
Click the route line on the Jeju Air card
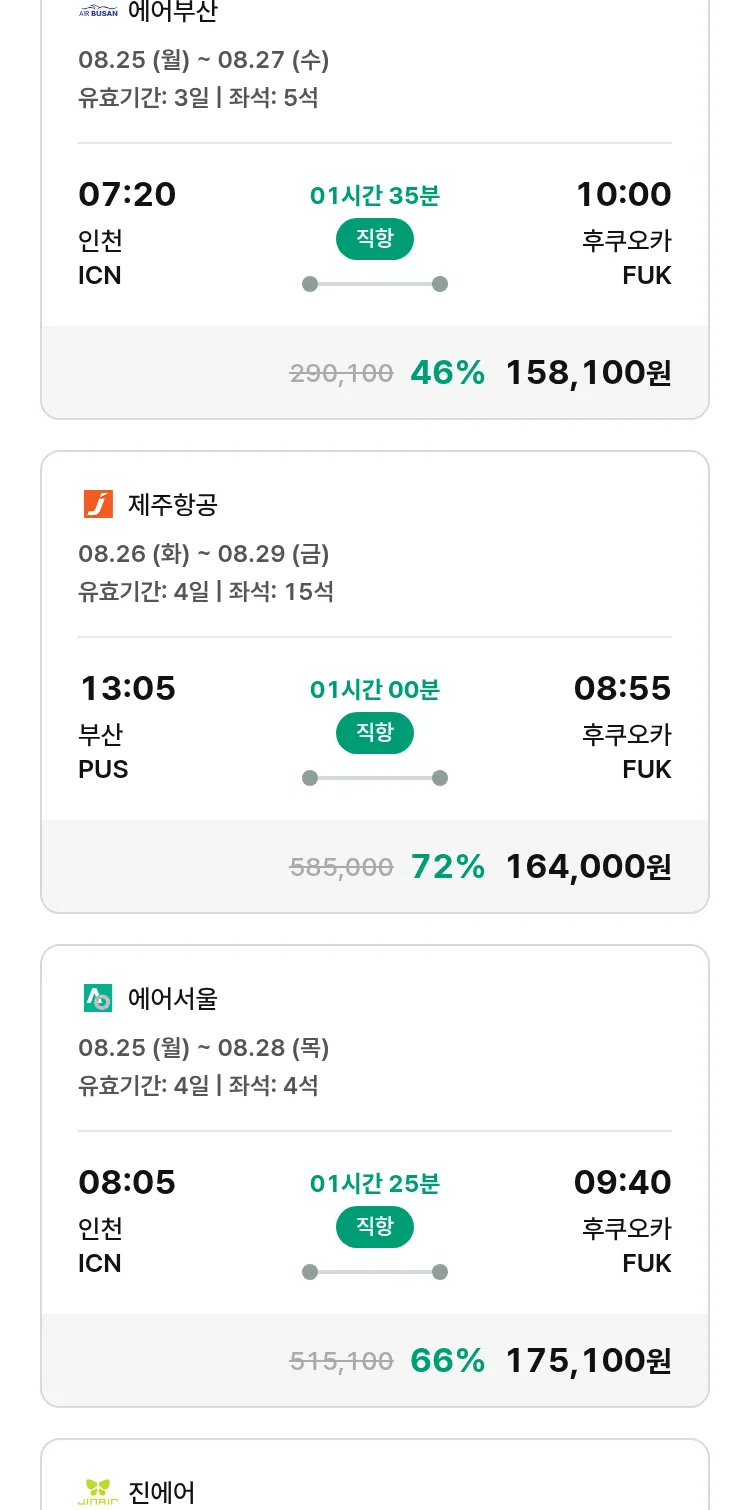(375, 778)
